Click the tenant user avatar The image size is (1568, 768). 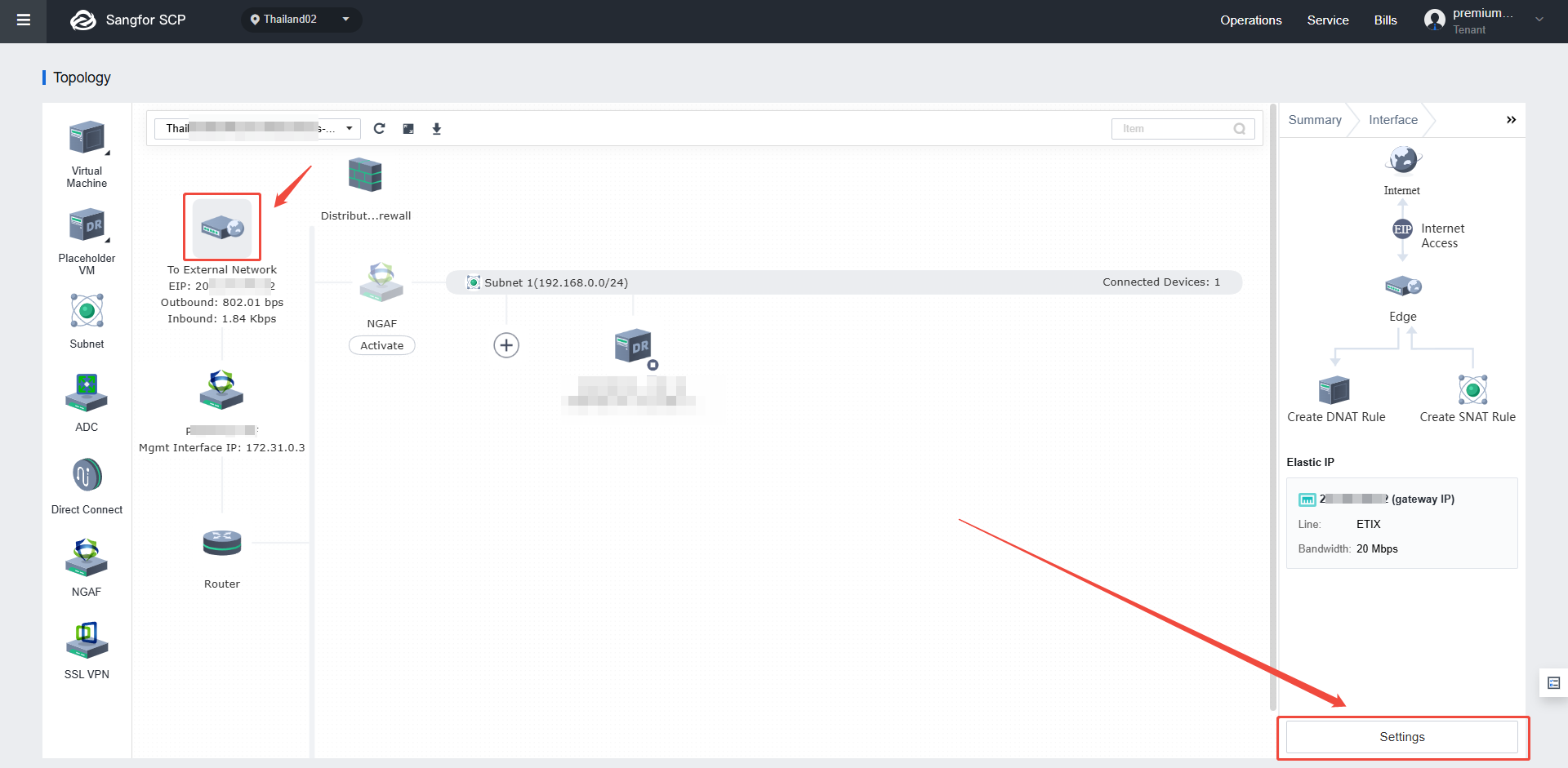(x=1434, y=20)
